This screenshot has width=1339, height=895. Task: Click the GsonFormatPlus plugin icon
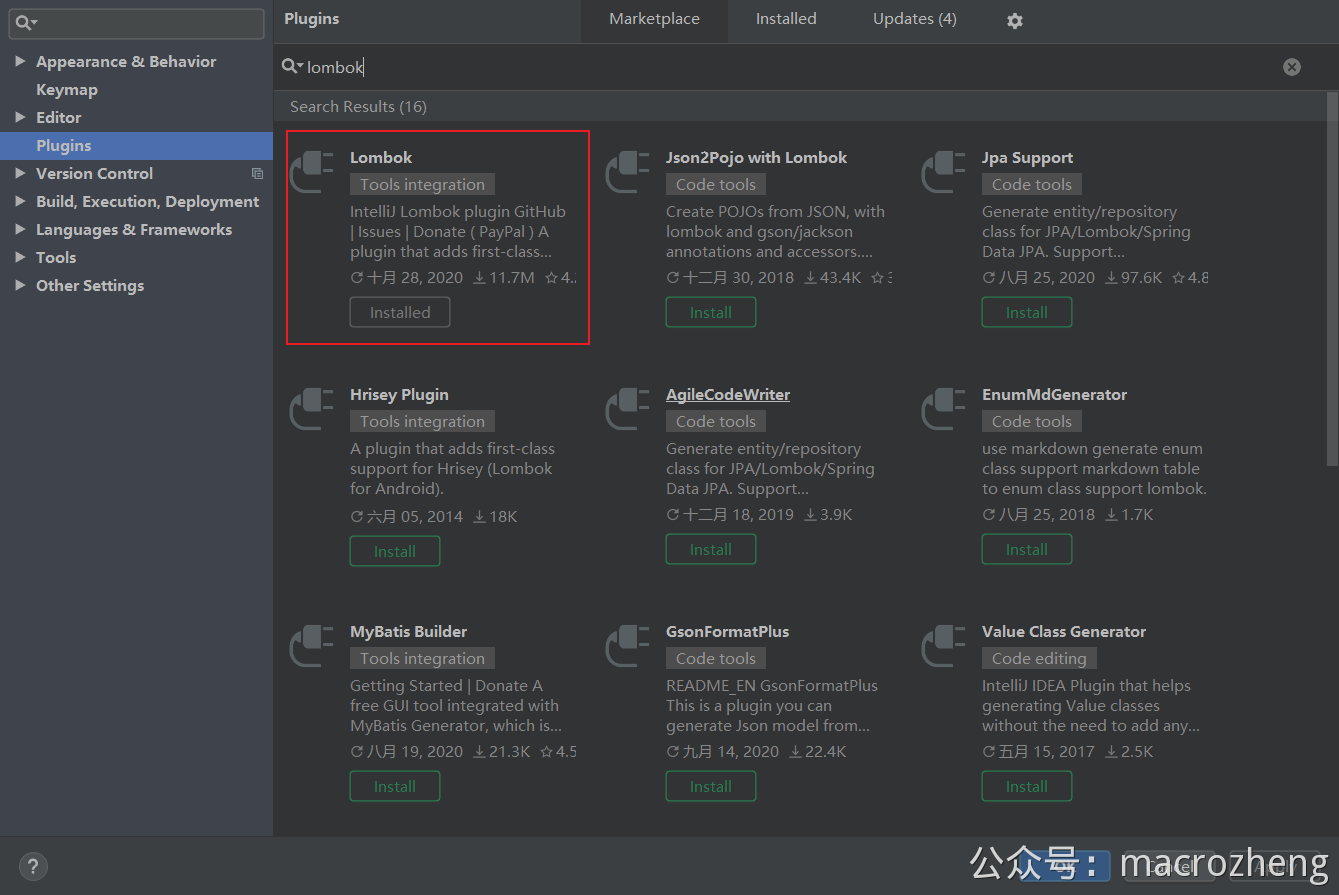[x=627, y=645]
